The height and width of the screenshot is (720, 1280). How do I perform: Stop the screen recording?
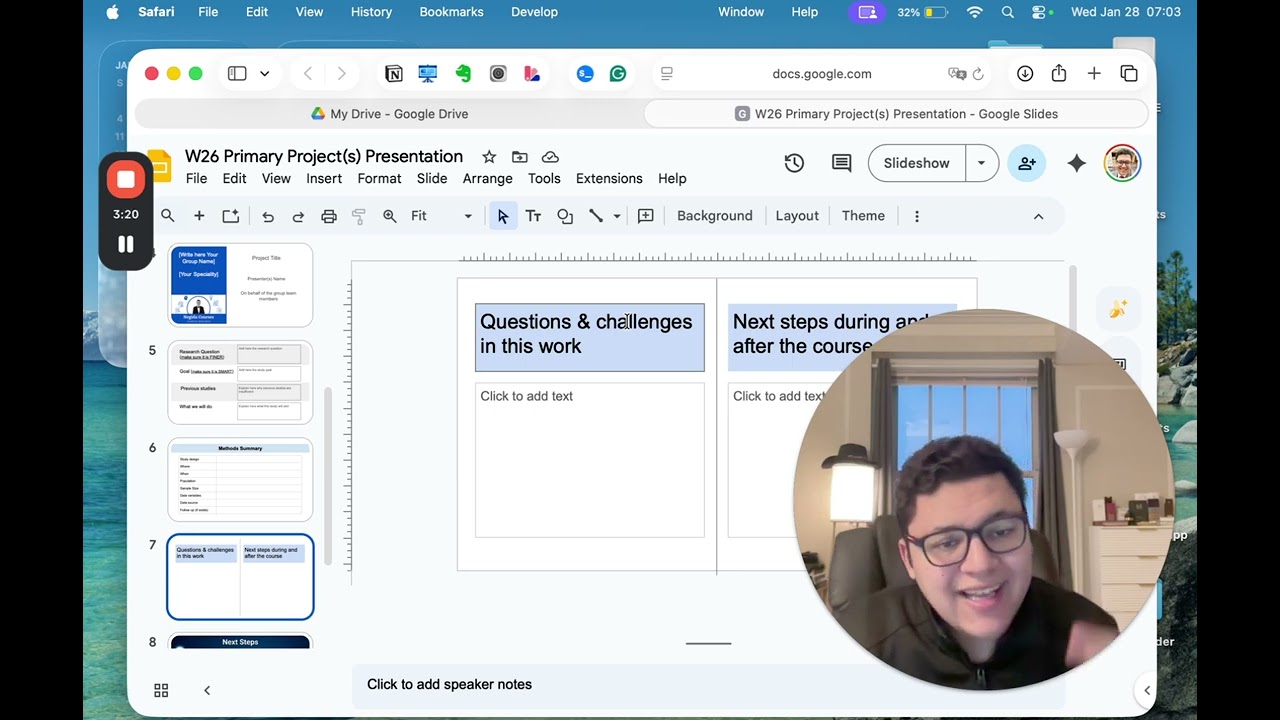(x=126, y=180)
